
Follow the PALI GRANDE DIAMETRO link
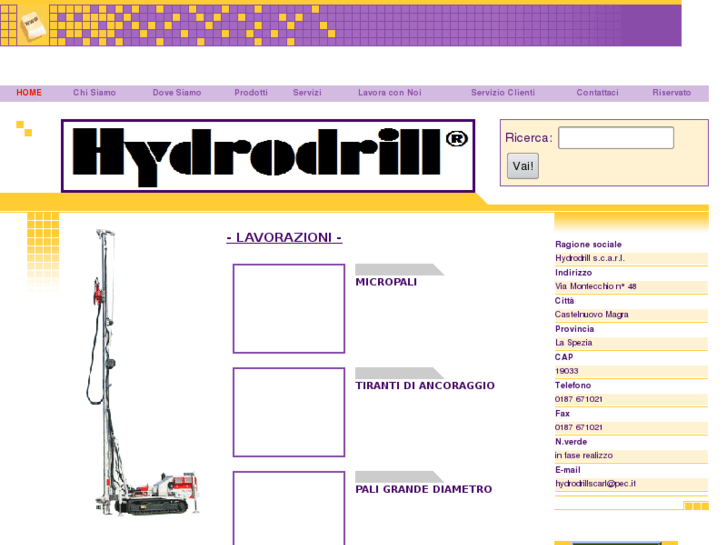(424, 489)
